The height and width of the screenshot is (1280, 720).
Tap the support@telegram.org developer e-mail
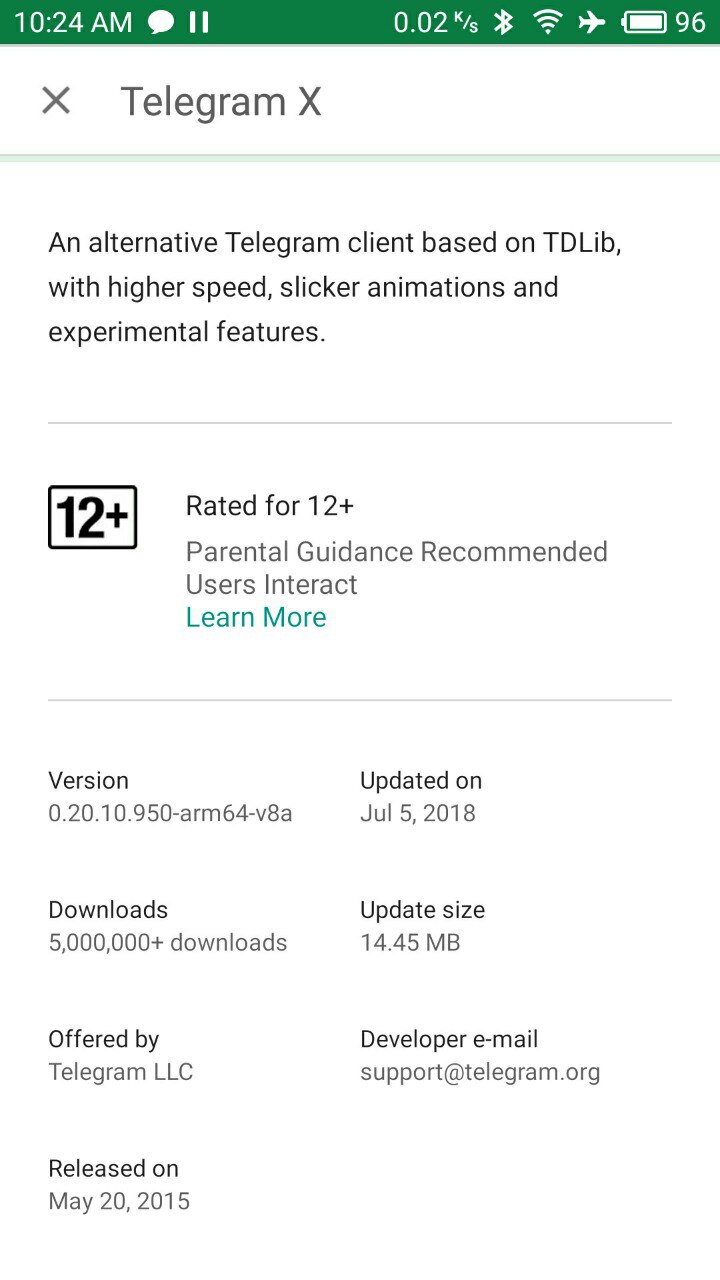(x=480, y=1073)
